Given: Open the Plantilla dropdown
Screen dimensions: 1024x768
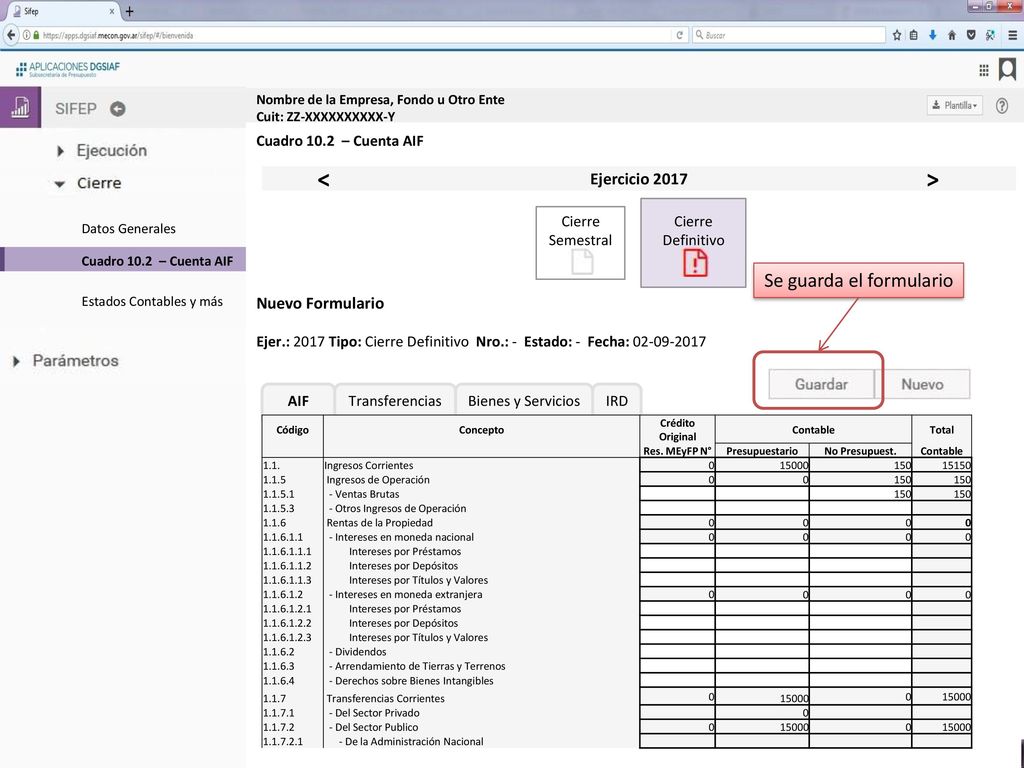Looking at the screenshot, I should click(x=954, y=105).
